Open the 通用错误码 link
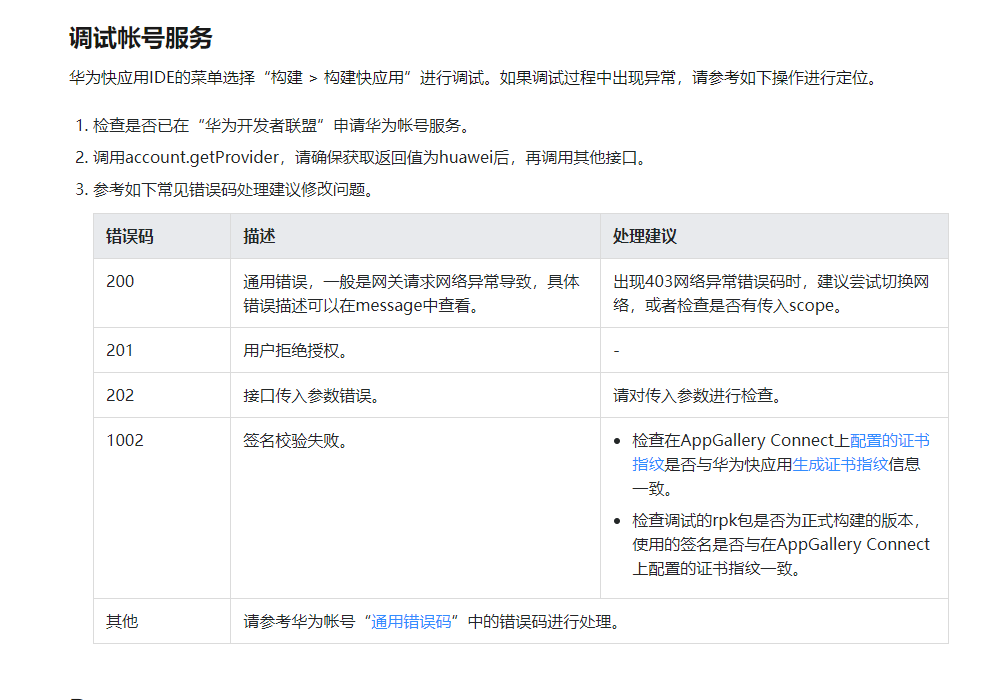The height and width of the screenshot is (700, 1004). point(411,622)
